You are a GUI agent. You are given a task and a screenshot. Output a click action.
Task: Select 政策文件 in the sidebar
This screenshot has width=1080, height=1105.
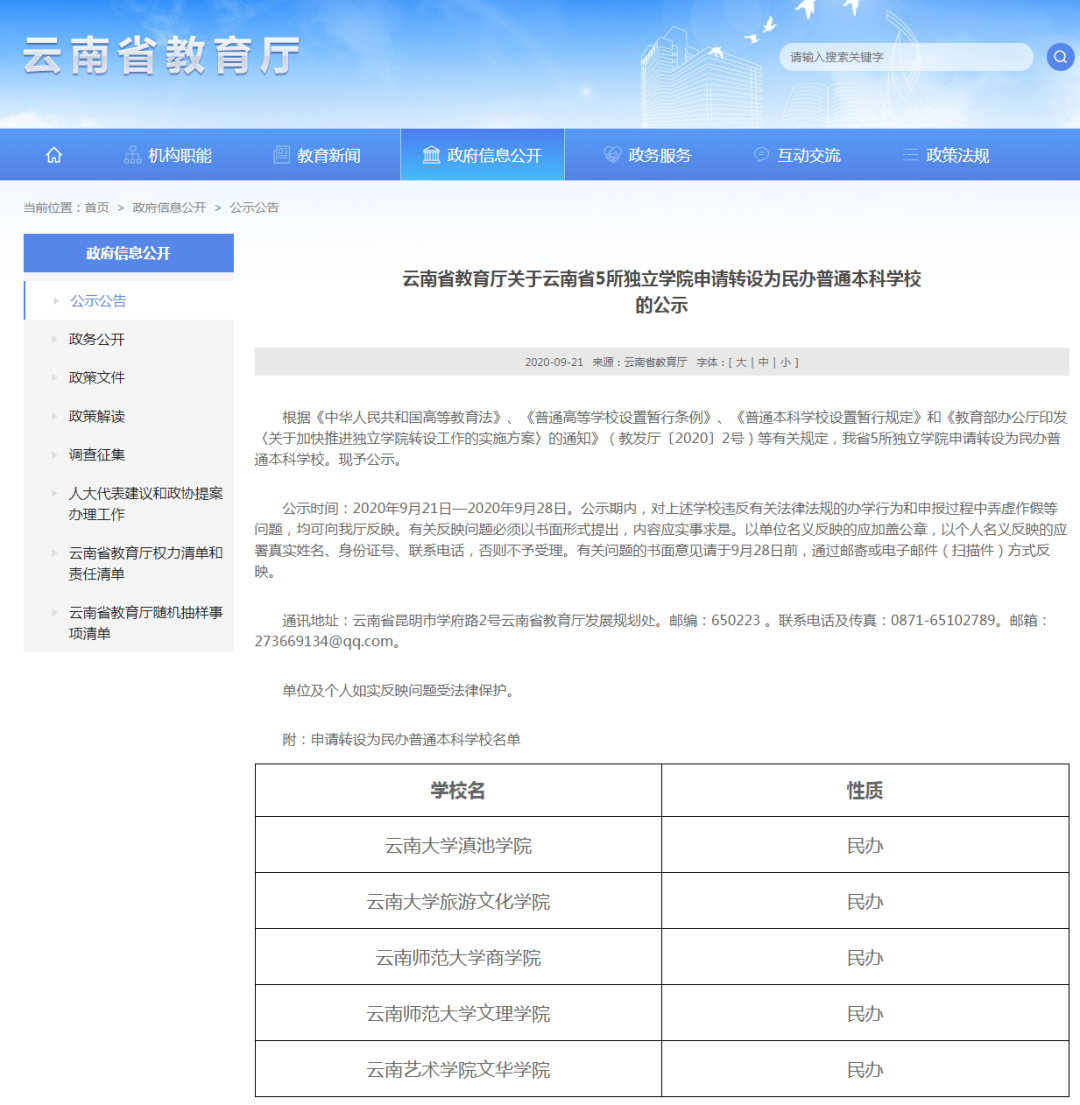(x=97, y=378)
